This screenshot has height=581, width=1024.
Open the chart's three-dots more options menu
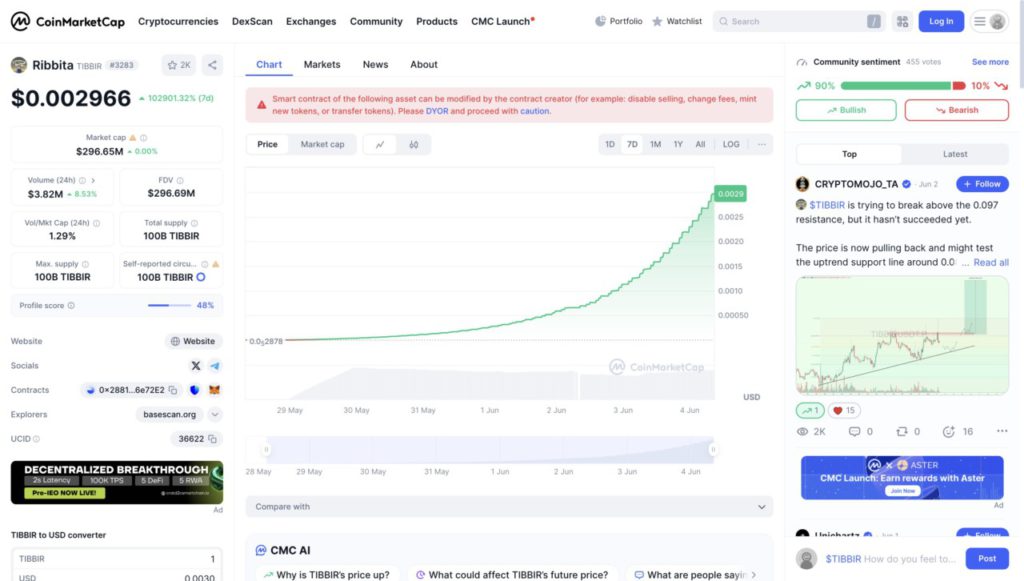[762, 144]
